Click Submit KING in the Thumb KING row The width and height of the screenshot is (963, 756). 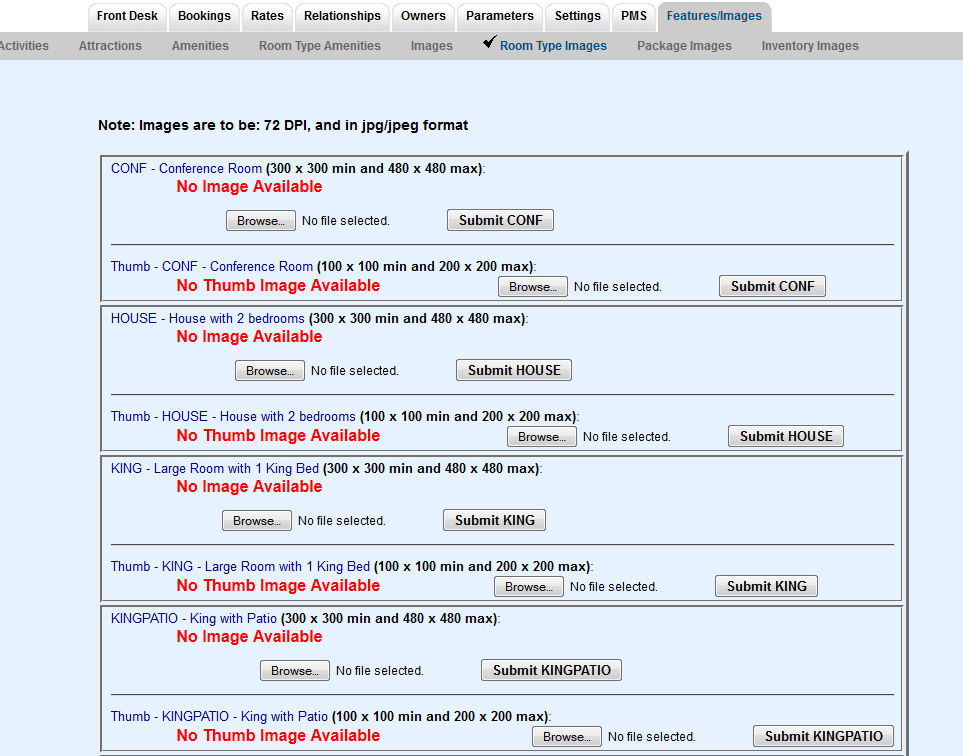[x=766, y=586]
